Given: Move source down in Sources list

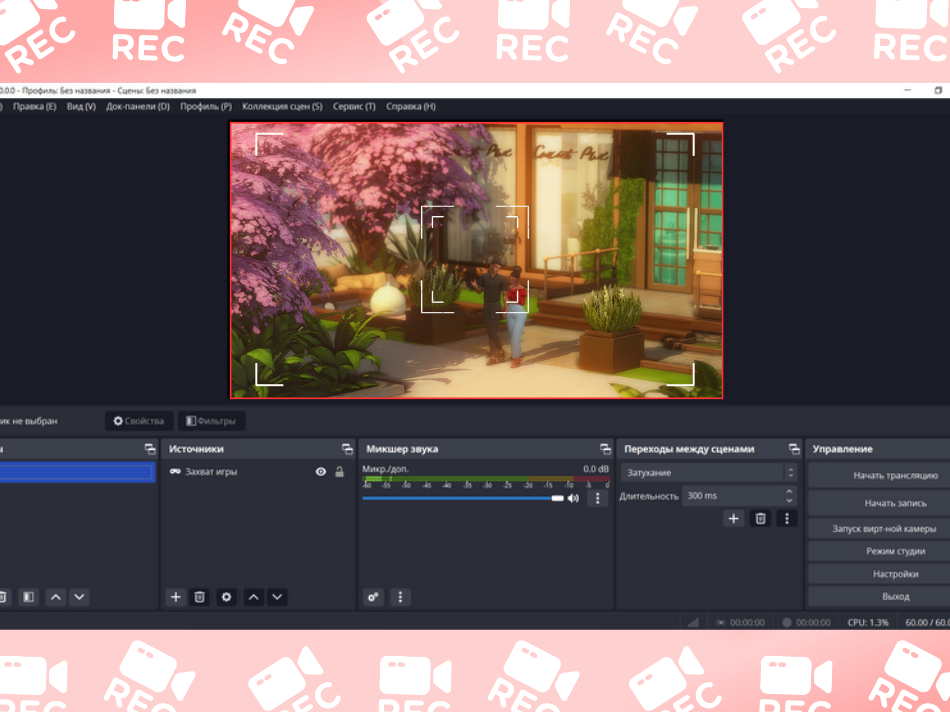Looking at the screenshot, I should pyautogui.click(x=278, y=597).
